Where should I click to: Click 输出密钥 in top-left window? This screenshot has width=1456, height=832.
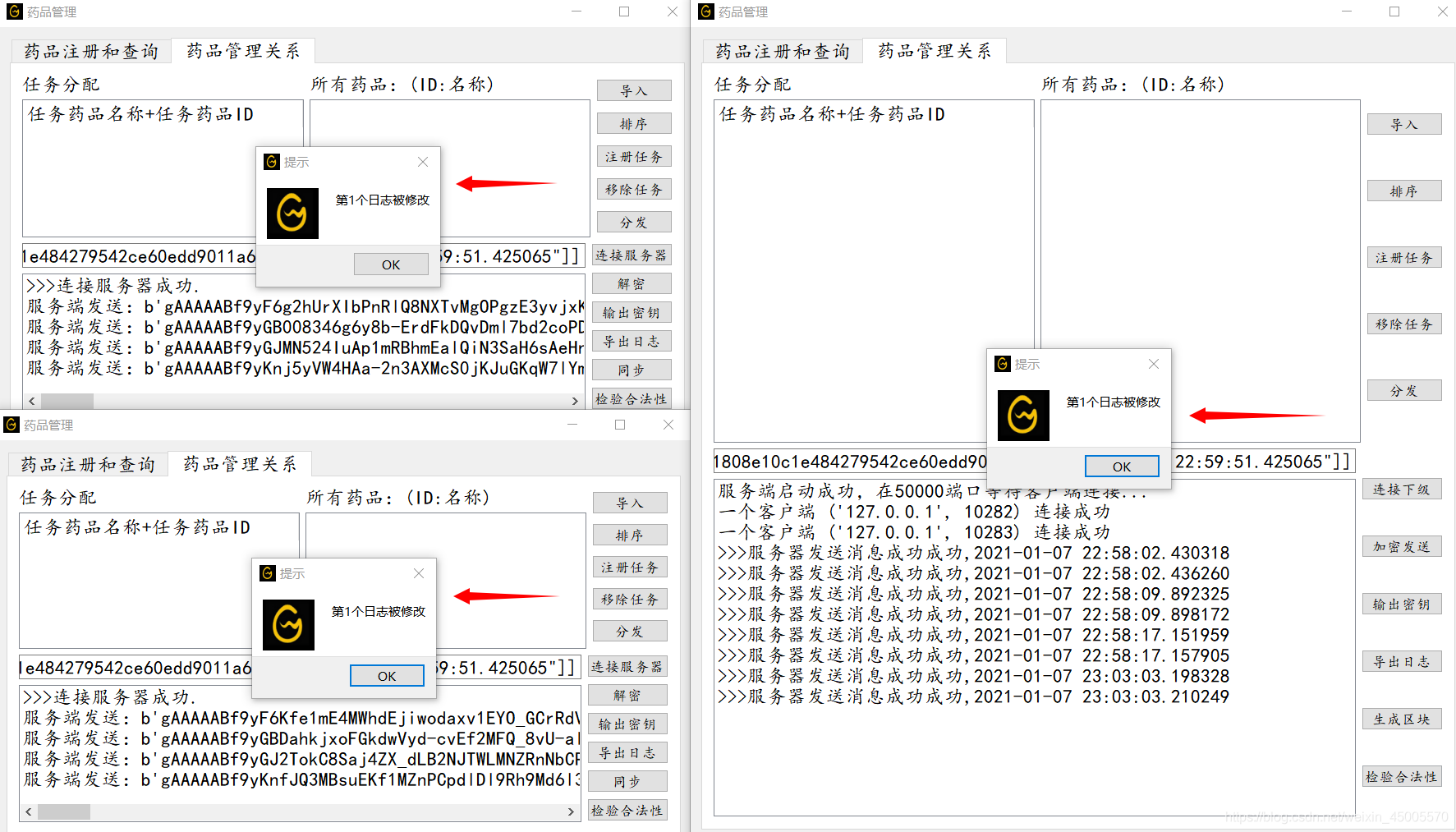click(632, 312)
